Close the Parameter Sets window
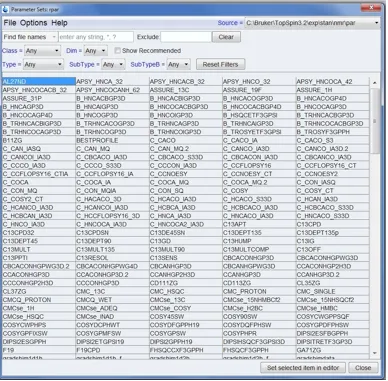The width and height of the screenshot is (388, 381). point(370,7)
